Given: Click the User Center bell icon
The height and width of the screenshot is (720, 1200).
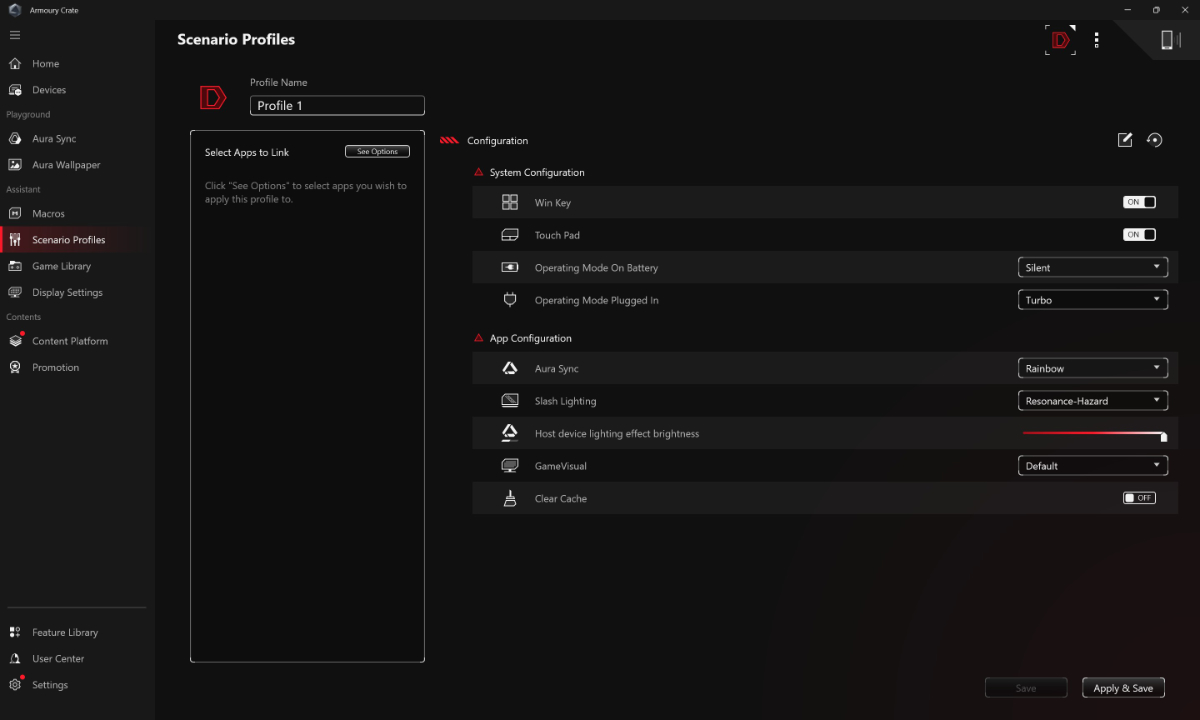Looking at the screenshot, I should [15, 659].
